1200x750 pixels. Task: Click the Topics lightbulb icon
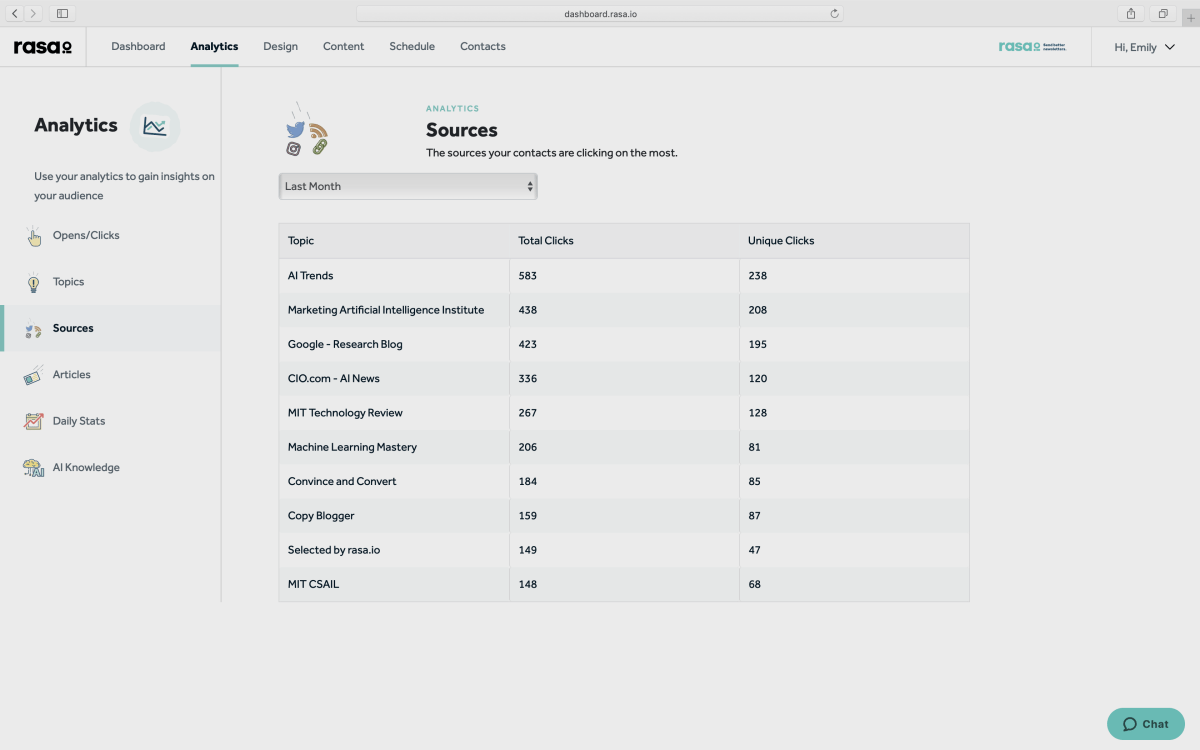pyautogui.click(x=34, y=282)
